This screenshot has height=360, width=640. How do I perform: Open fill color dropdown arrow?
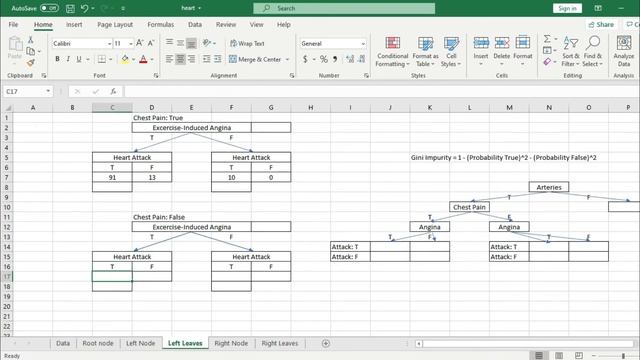pyautogui.click(x=133, y=60)
